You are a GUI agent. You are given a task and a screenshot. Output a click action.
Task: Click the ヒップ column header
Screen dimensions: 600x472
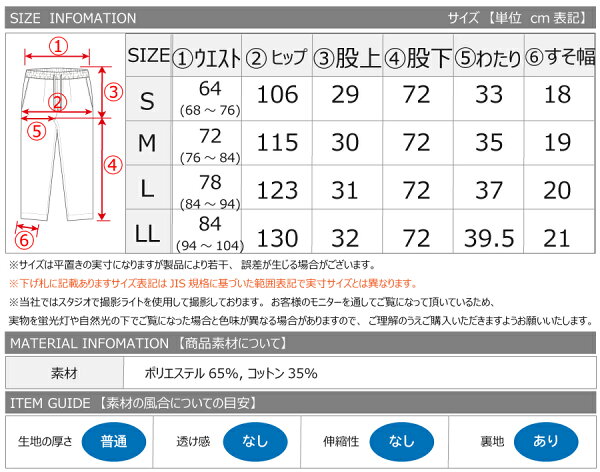click(x=277, y=57)
